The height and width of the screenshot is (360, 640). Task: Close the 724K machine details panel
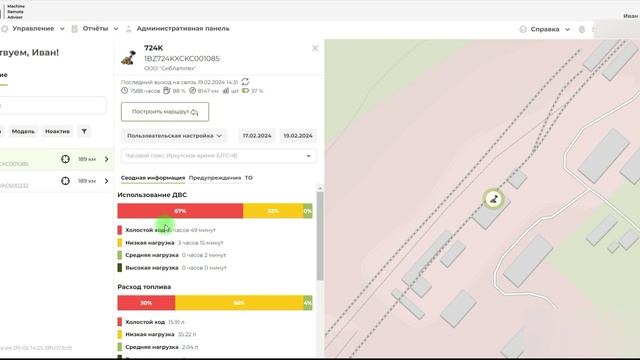coord(315,48)
